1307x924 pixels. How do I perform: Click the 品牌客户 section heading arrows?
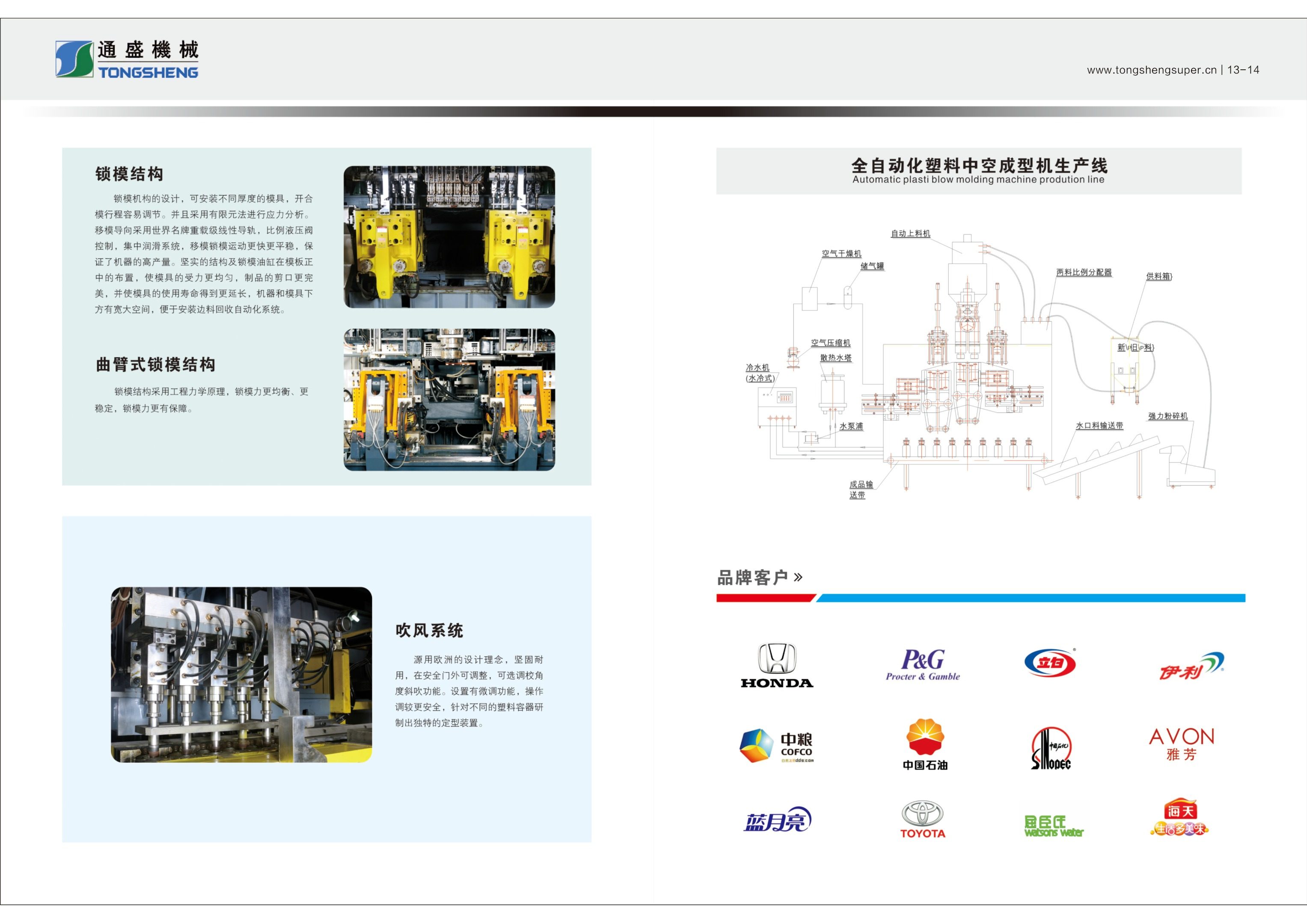(798, 577)
